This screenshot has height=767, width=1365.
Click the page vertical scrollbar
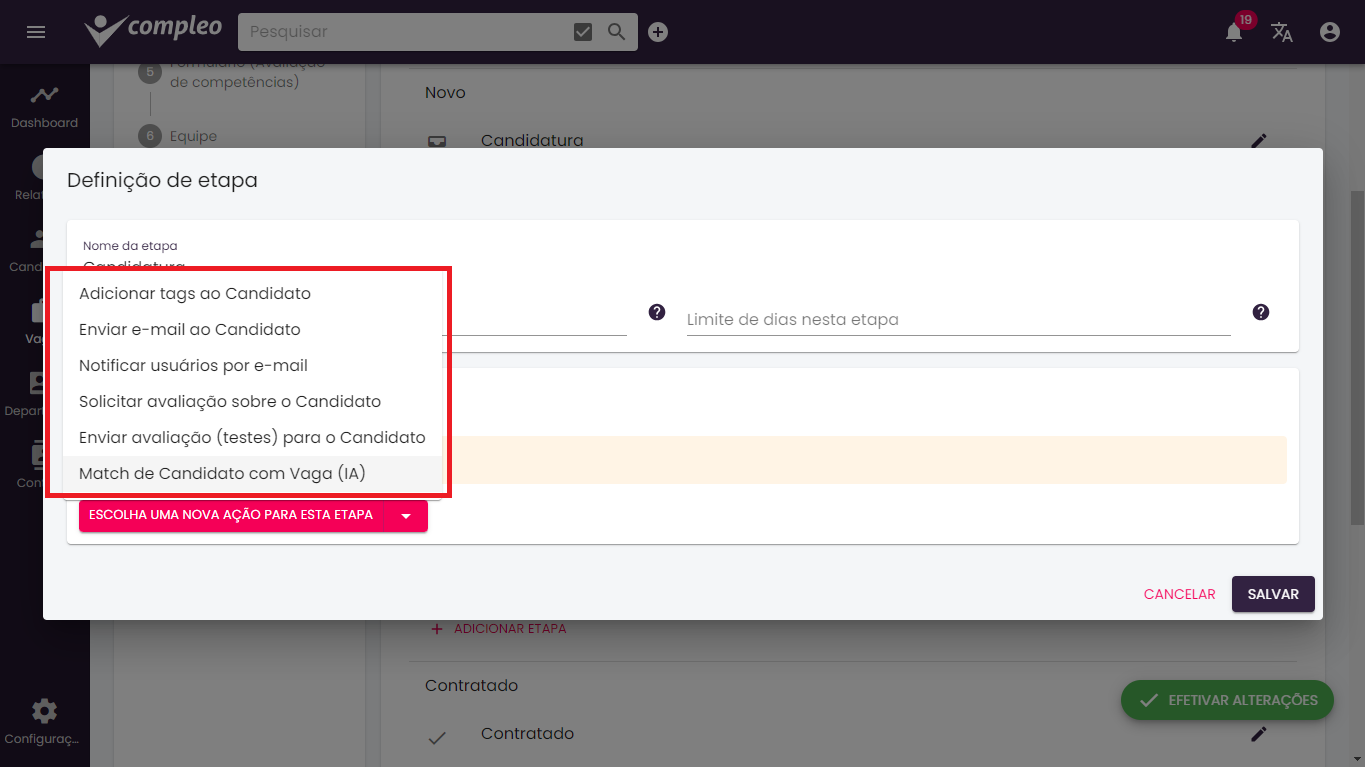click(x=1358, y=358)
